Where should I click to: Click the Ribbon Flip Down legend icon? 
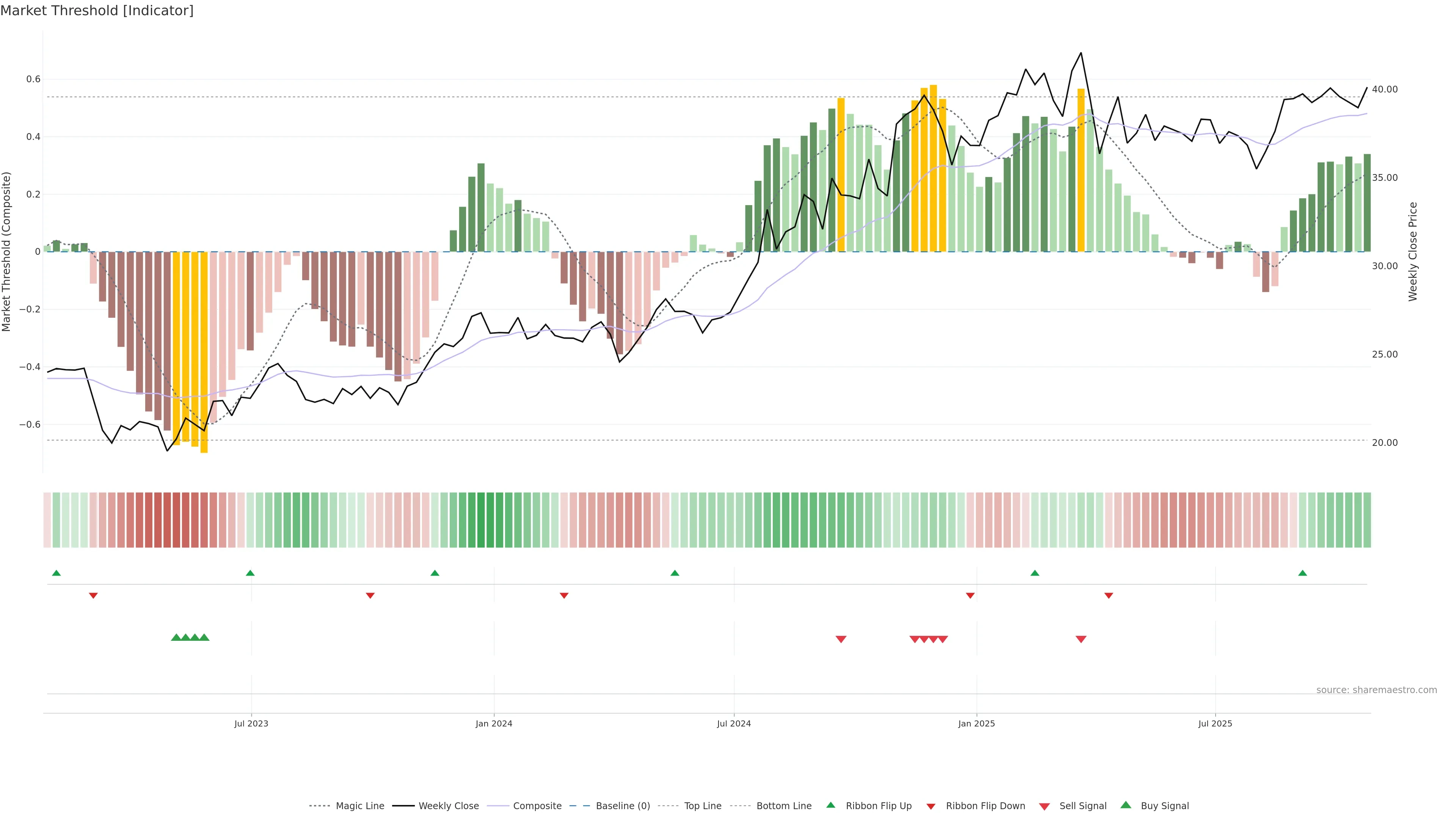(931, 806)
